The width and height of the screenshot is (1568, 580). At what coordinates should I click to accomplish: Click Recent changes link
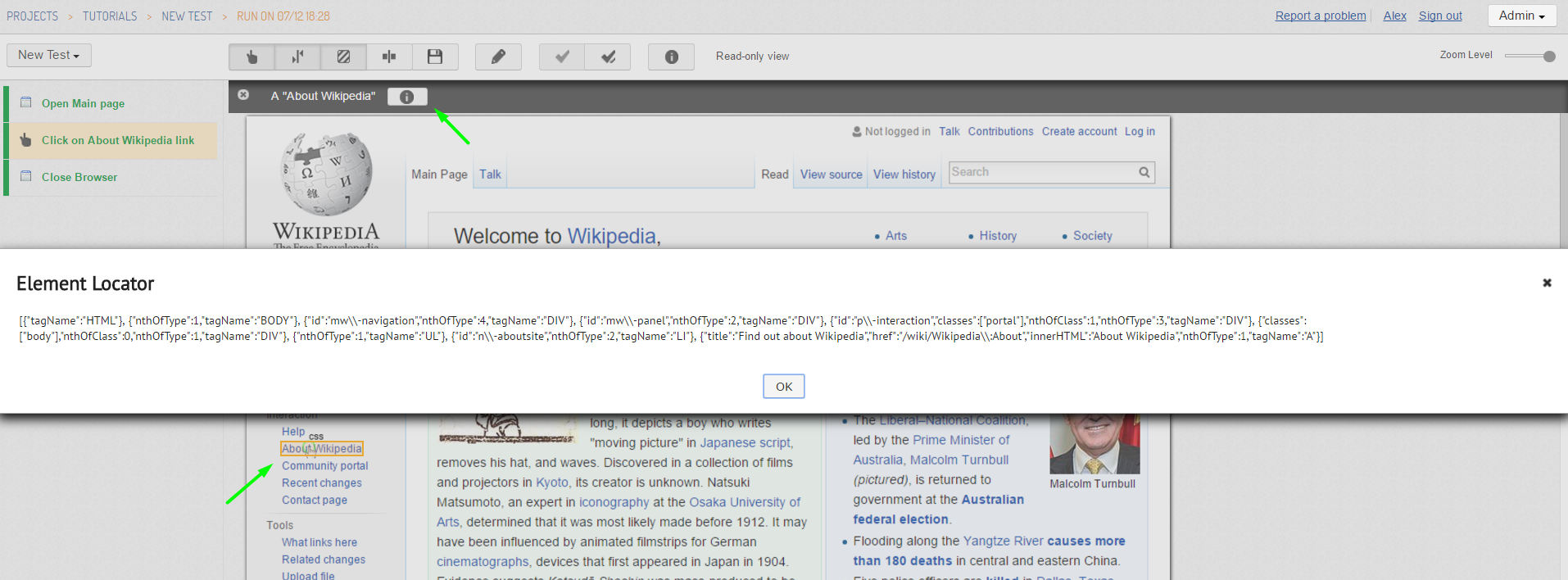pyautogui.click(x=322, y=483)
